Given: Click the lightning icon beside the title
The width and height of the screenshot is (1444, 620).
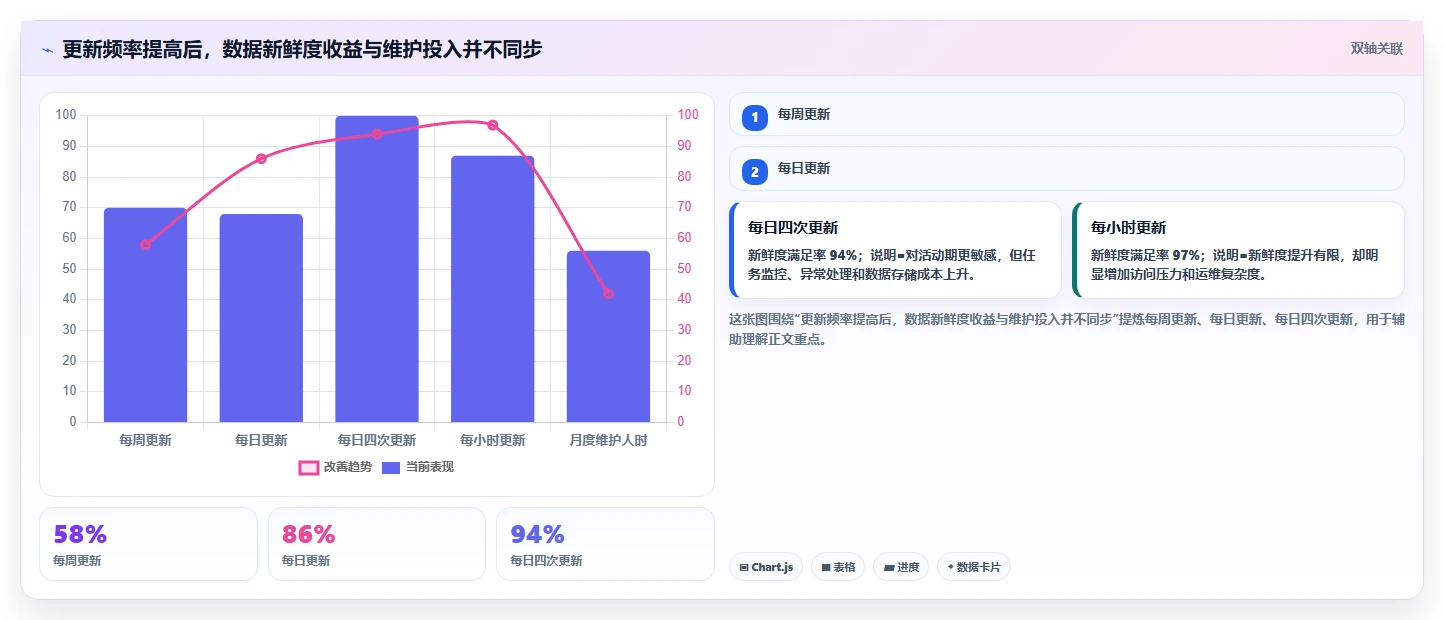Looking at the screenshot, I should [x=47, y=49].
